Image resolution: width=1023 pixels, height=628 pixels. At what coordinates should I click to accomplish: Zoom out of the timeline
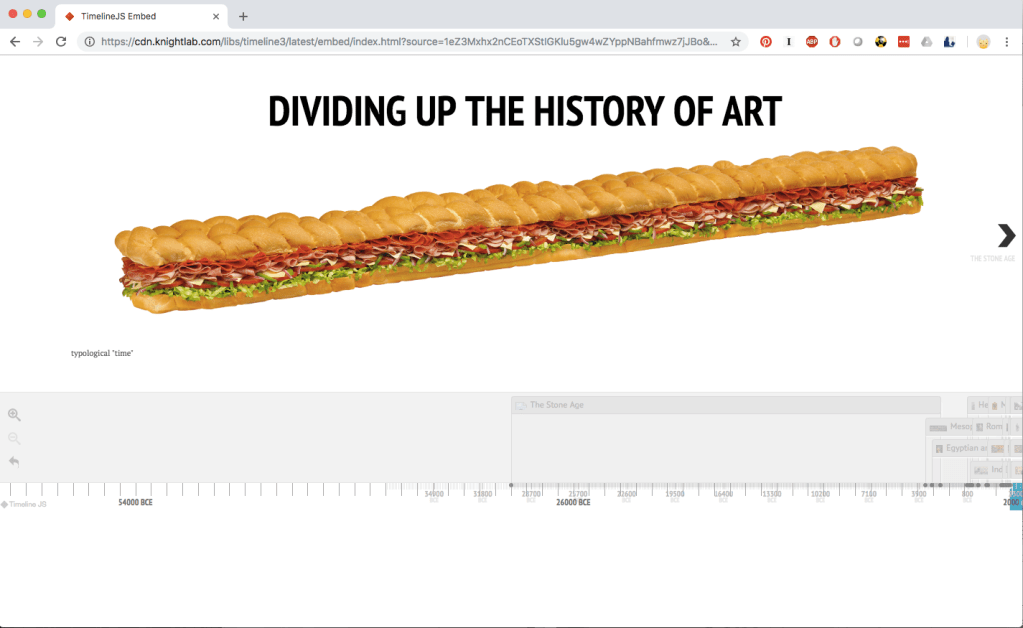tap(14, 438)
